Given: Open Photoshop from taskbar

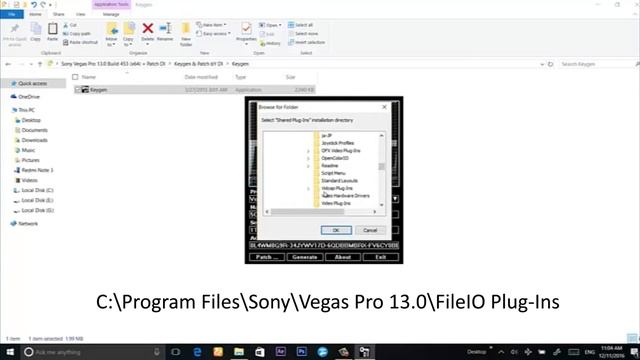Looking at the screenshot, I should pos(302,352).
